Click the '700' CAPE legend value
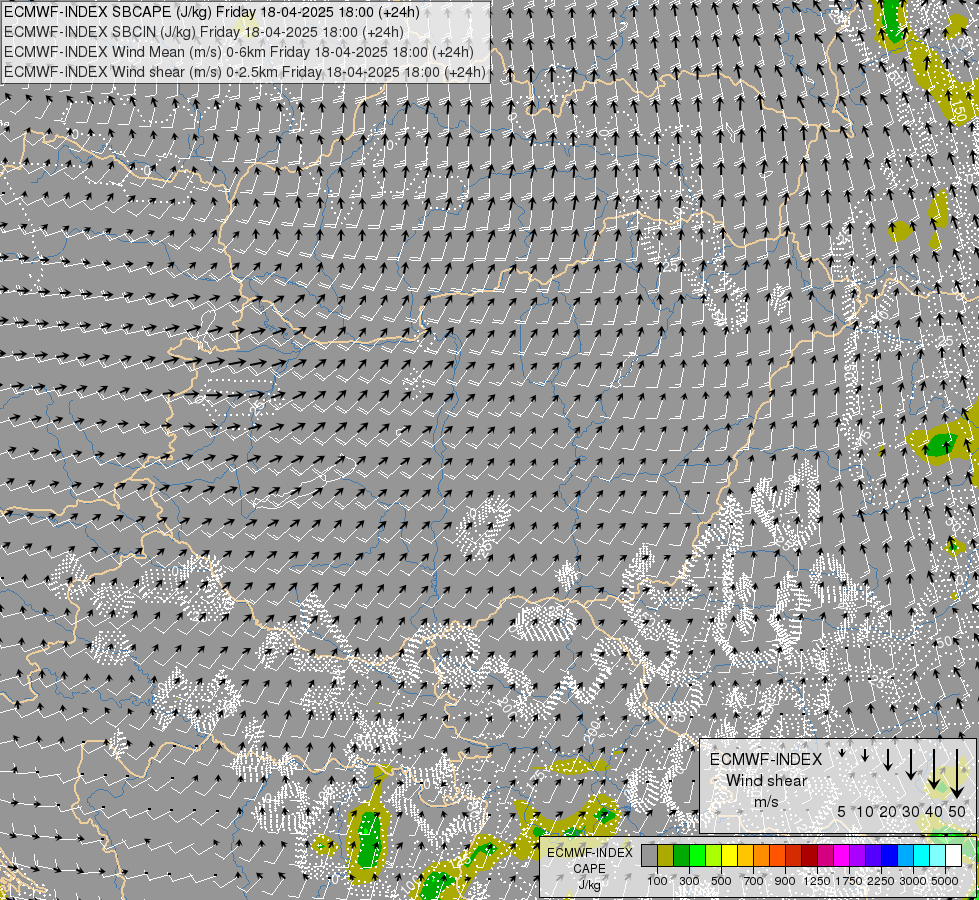This screenshot has height=900, width=979. (754, 881)
